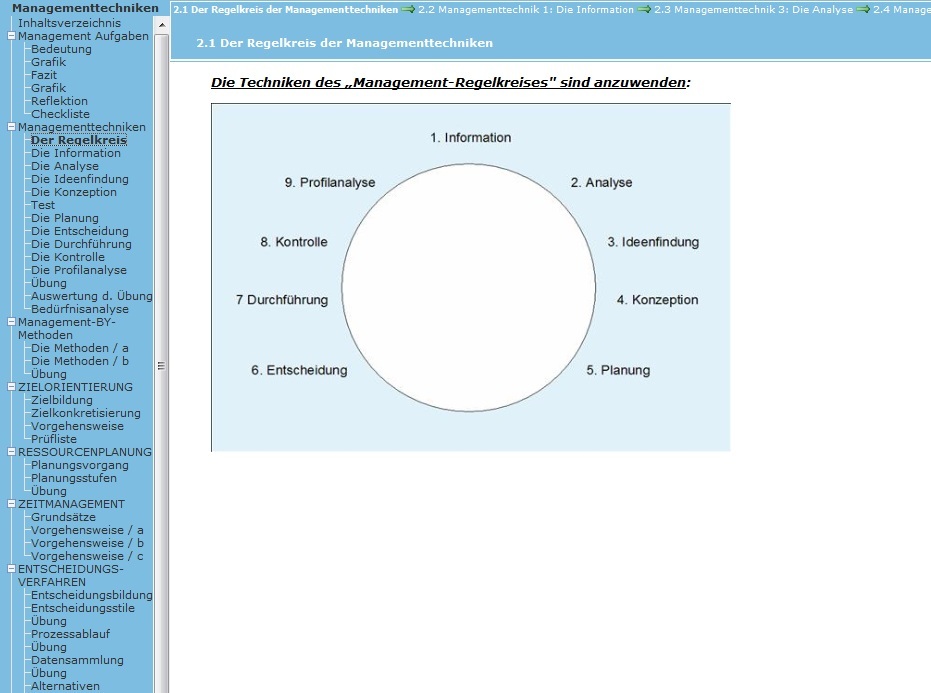931x693 pixels.
Task: Collapse the Management-BY-Methoden section
Action: click(11, 322)
